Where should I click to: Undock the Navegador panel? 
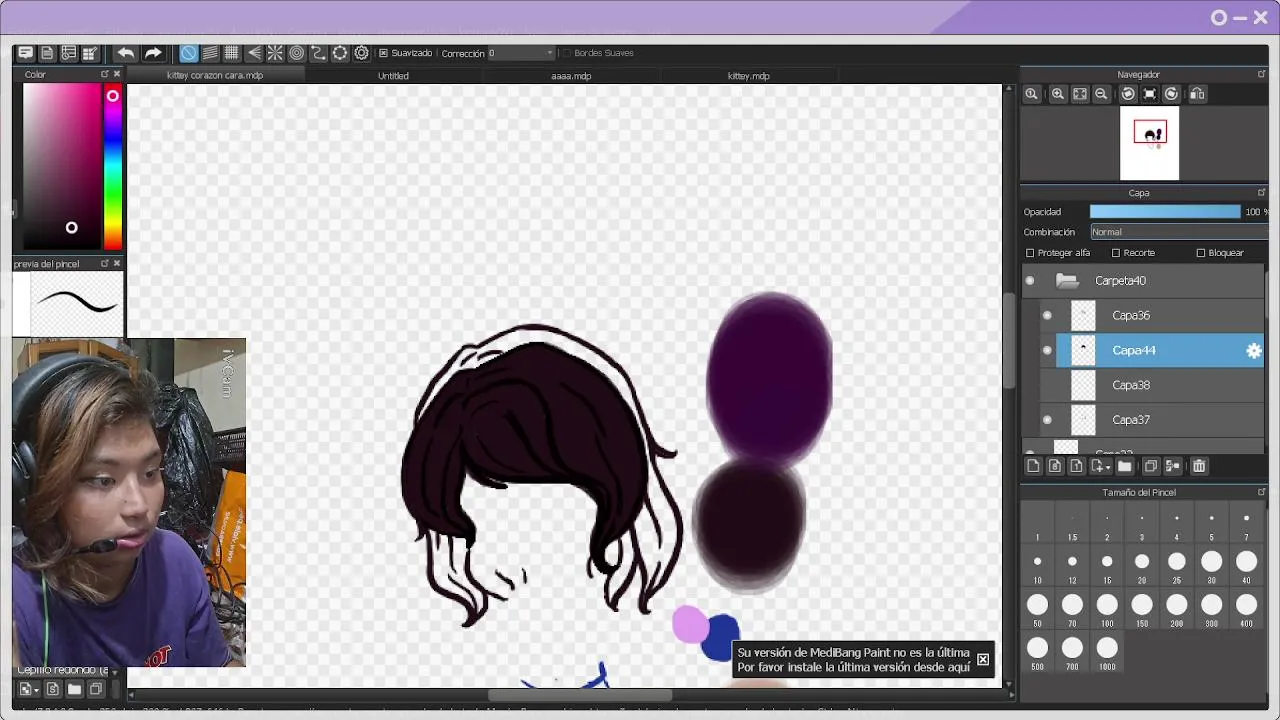(x=1261, y=74)
